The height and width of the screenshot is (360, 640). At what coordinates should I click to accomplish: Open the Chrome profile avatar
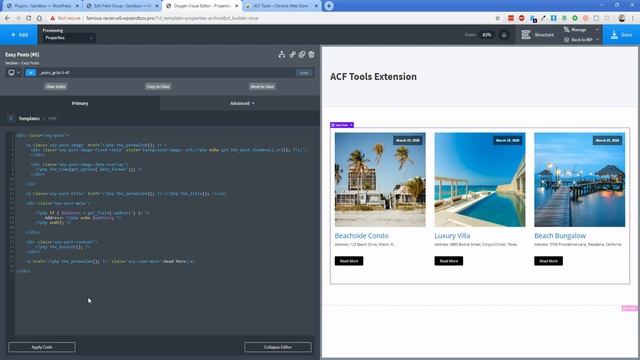coord(622,18)
